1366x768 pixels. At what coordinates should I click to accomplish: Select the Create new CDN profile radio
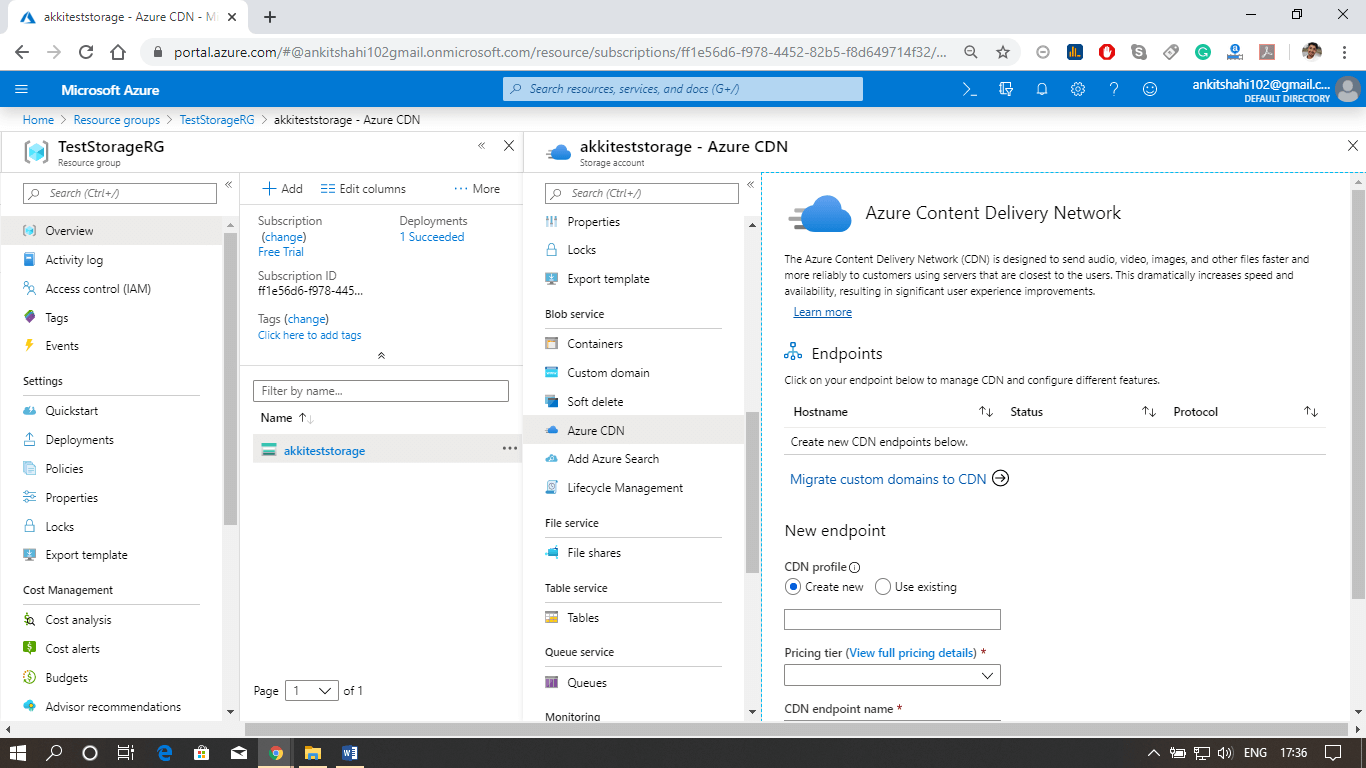point(793,587)
